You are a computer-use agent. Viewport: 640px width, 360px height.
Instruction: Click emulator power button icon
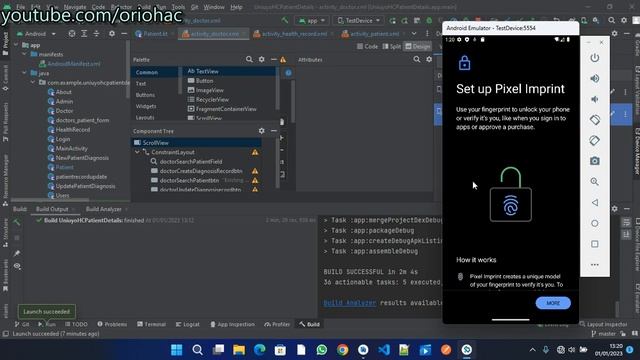pos(595,58)
